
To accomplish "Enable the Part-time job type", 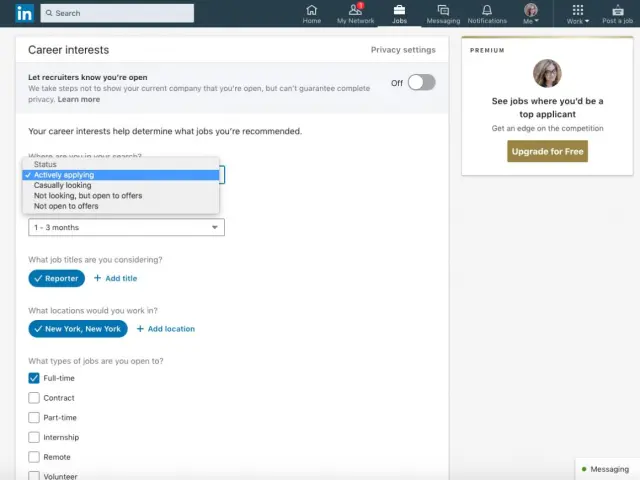I will (34, 417).
